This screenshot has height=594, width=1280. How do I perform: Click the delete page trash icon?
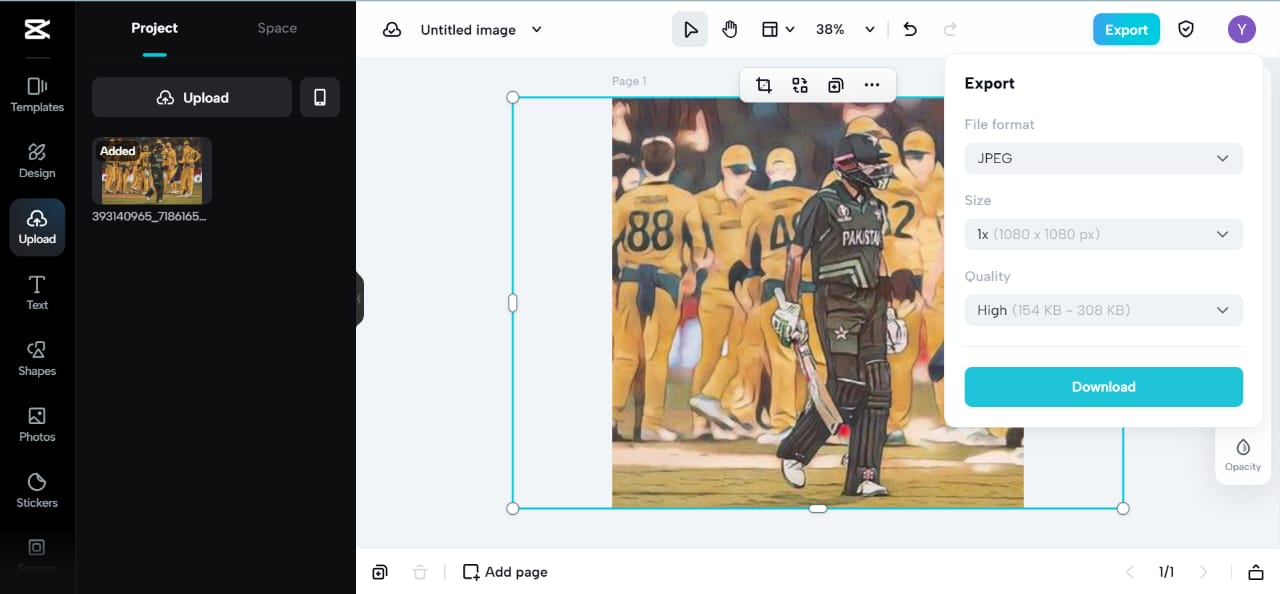tap(420, 572)
